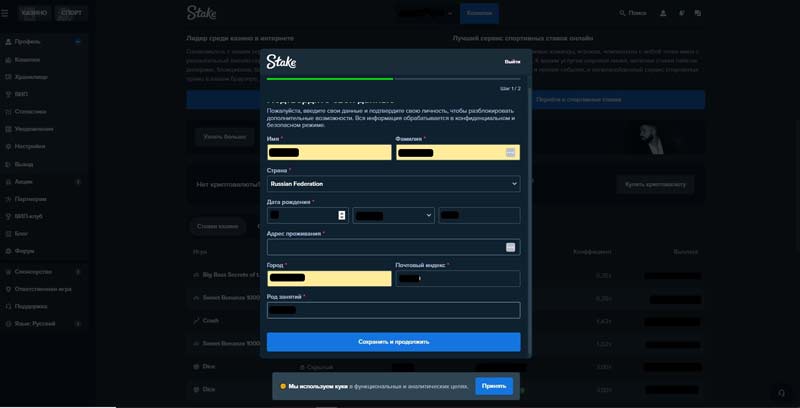Click the Stake logo in the dialog header
The width and height of the screenshot is (800, 408).
(281, 62)
